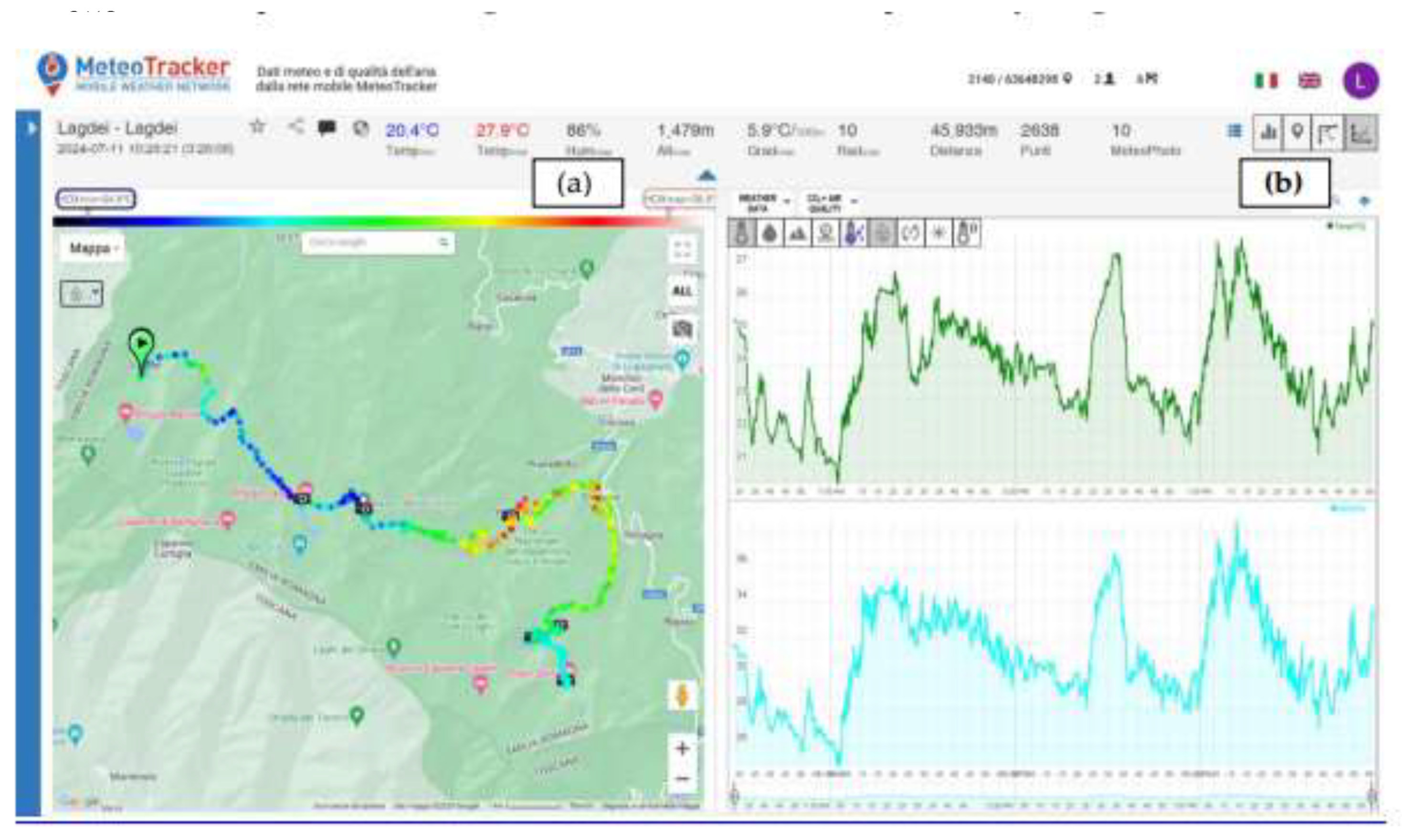
Task: Click the favorite star icon for the session
Action: [x=258, y=127]
